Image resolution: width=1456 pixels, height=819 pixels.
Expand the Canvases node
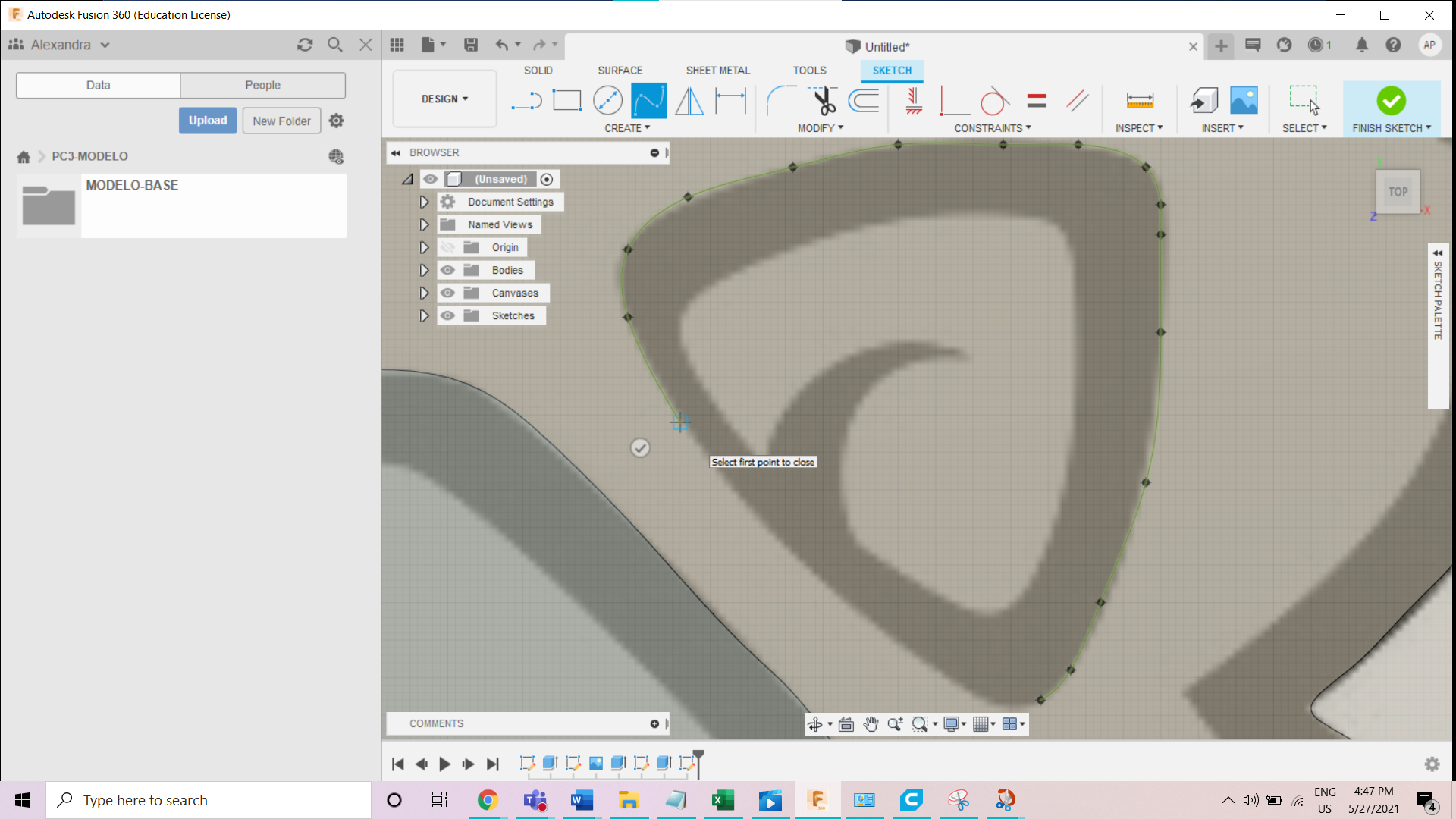click(424, 293)
